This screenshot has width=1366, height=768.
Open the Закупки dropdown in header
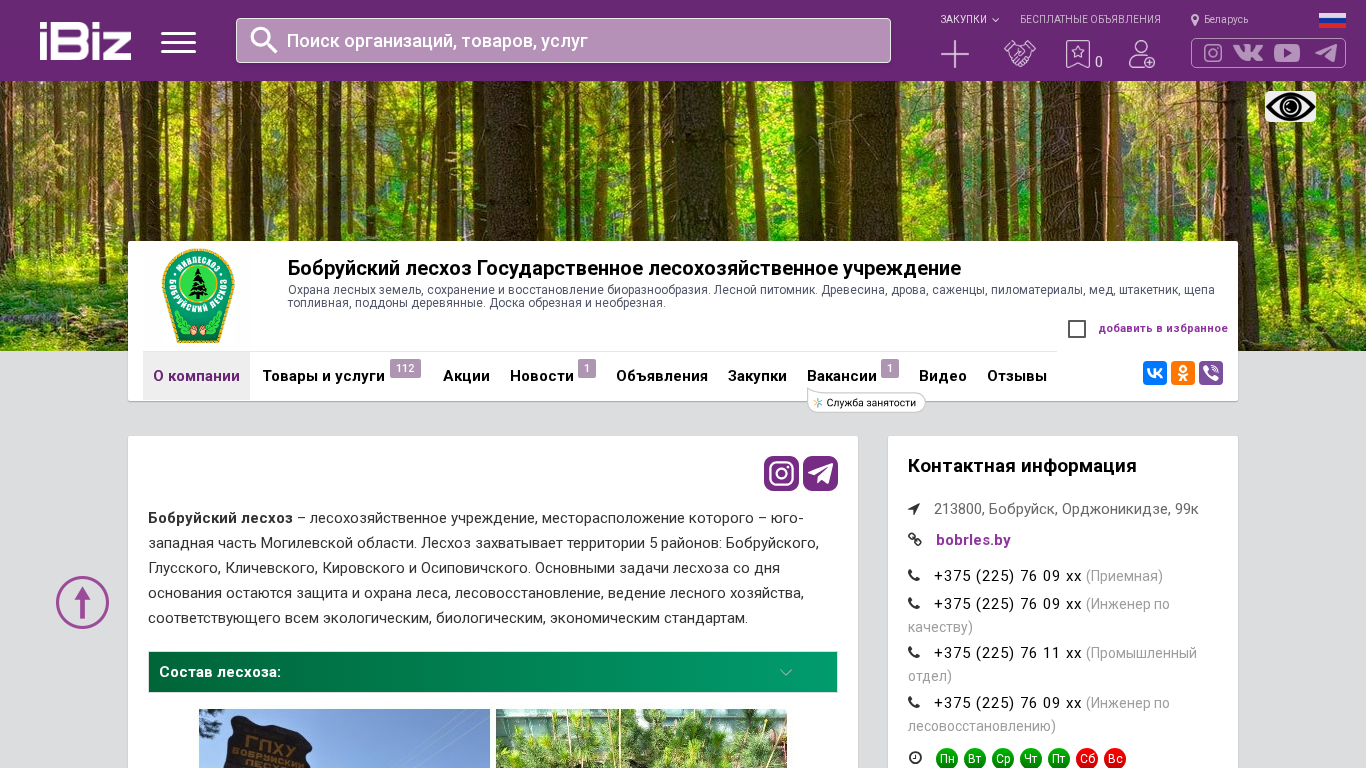pos(969,20)
